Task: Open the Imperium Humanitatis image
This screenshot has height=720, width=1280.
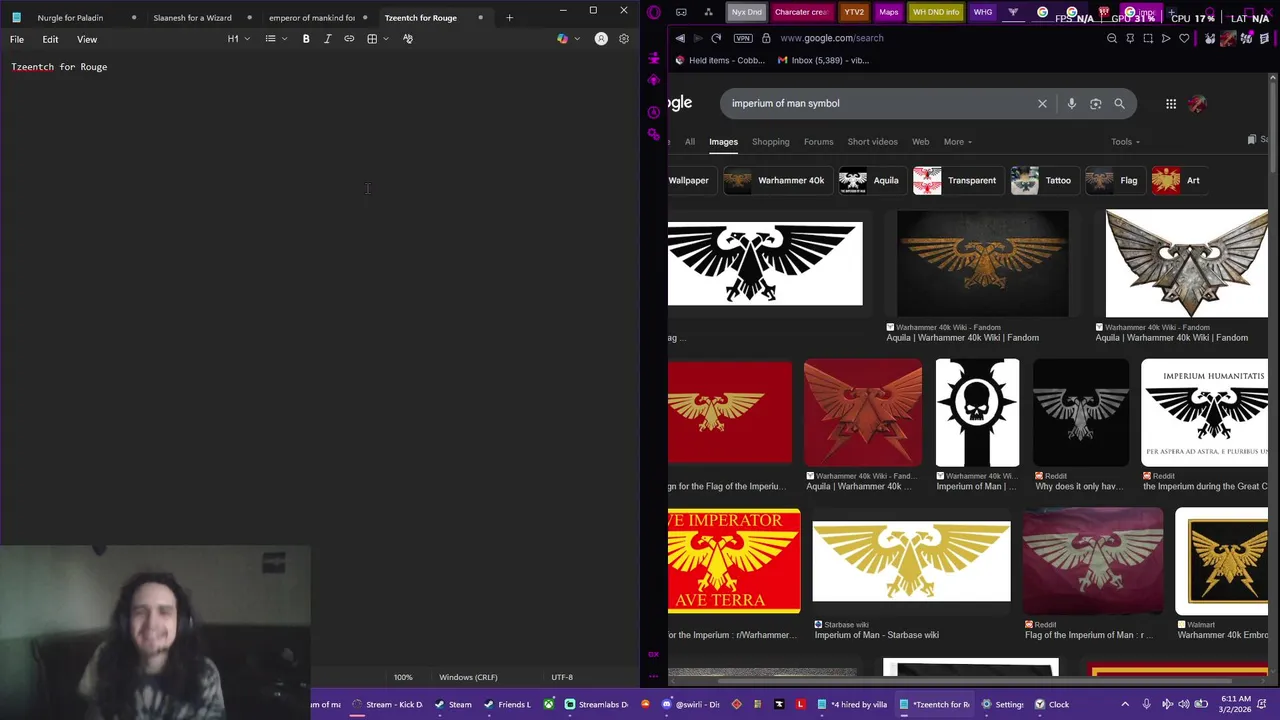Action: (1205, 413)
